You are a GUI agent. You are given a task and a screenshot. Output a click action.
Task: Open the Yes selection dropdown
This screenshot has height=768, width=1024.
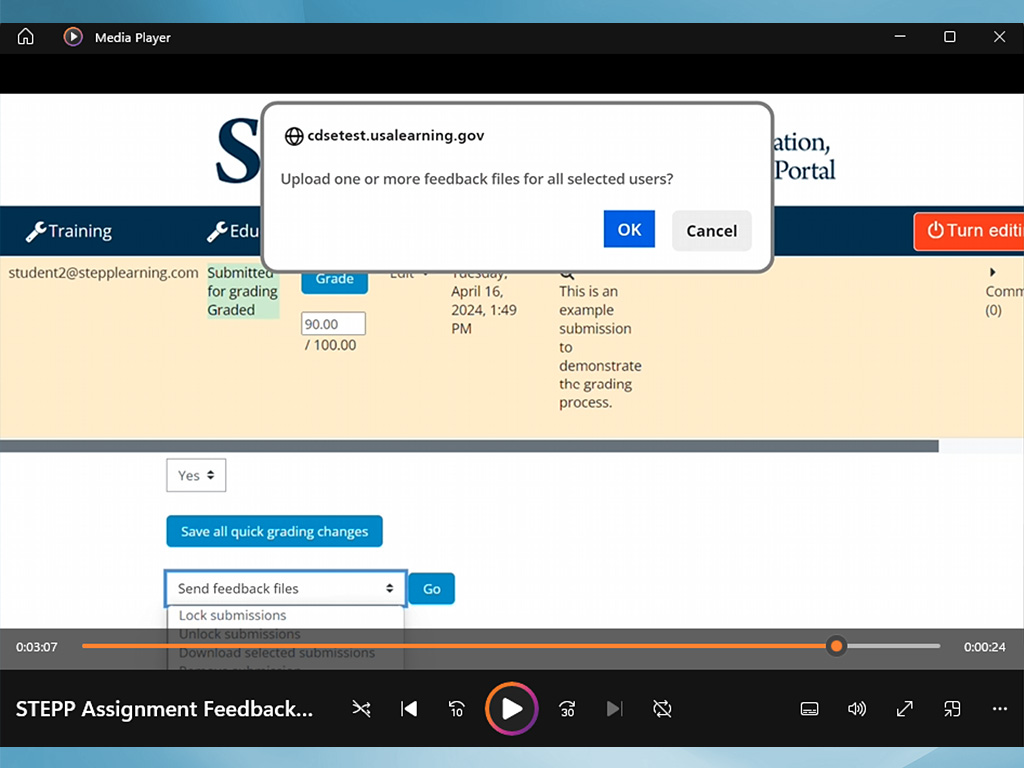coord(196,476)
